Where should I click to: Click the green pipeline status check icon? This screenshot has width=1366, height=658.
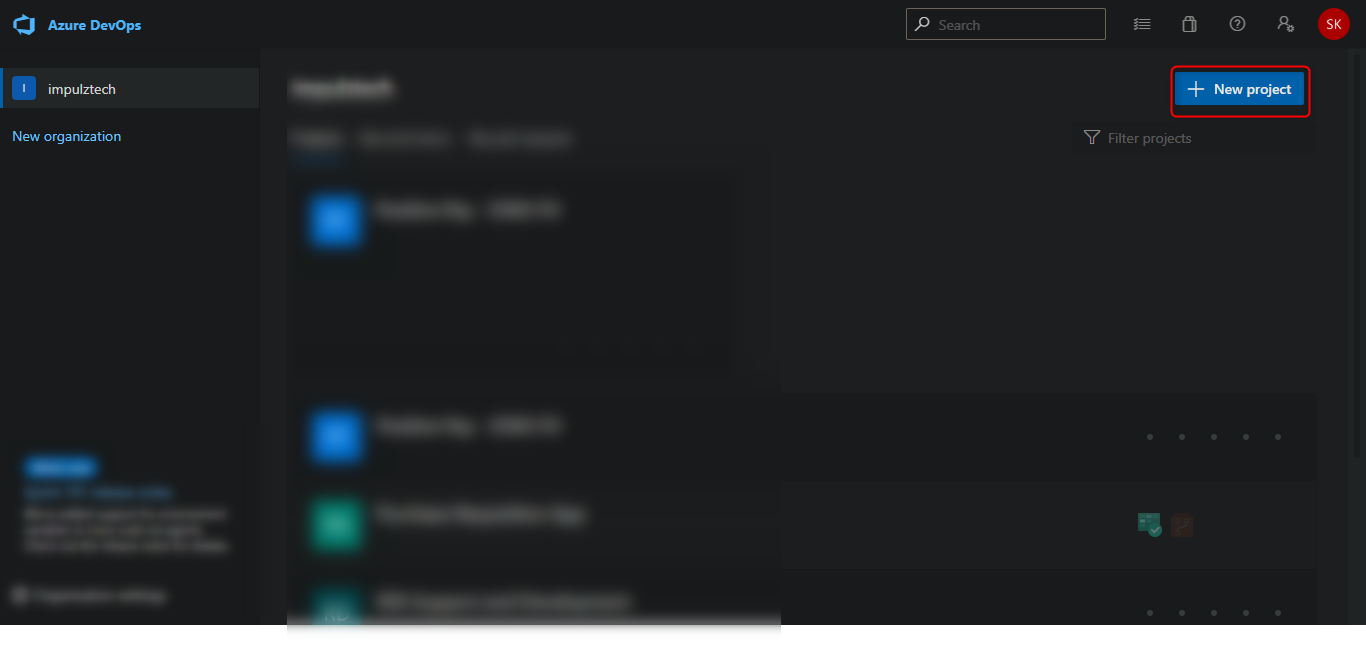tap(1149, 524)
